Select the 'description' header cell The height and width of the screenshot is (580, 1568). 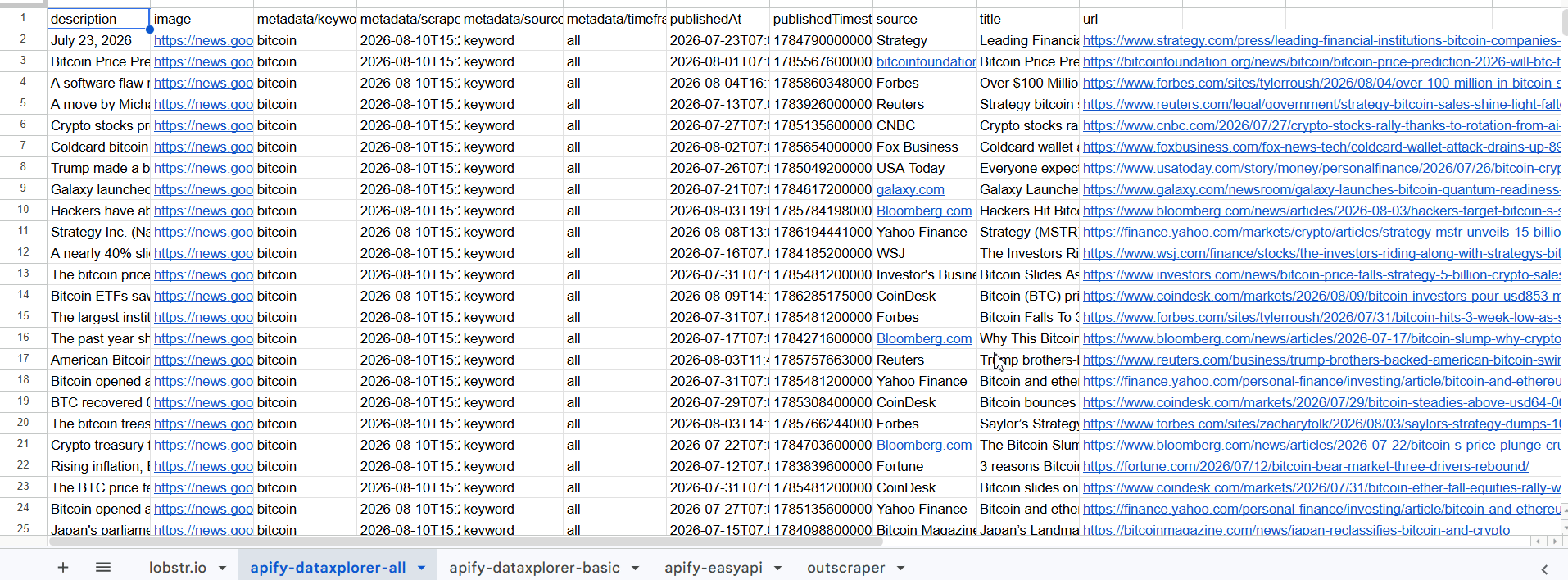point(98,19)
